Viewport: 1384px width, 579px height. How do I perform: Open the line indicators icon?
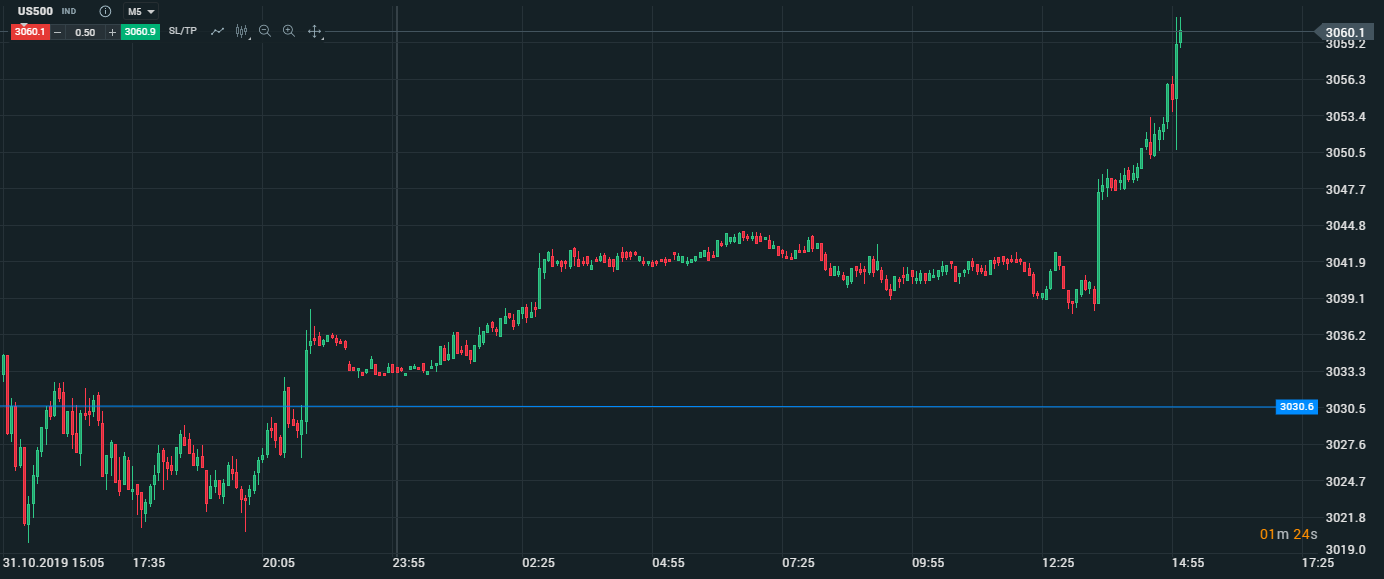pyautogui.click(x=217, y=31)
